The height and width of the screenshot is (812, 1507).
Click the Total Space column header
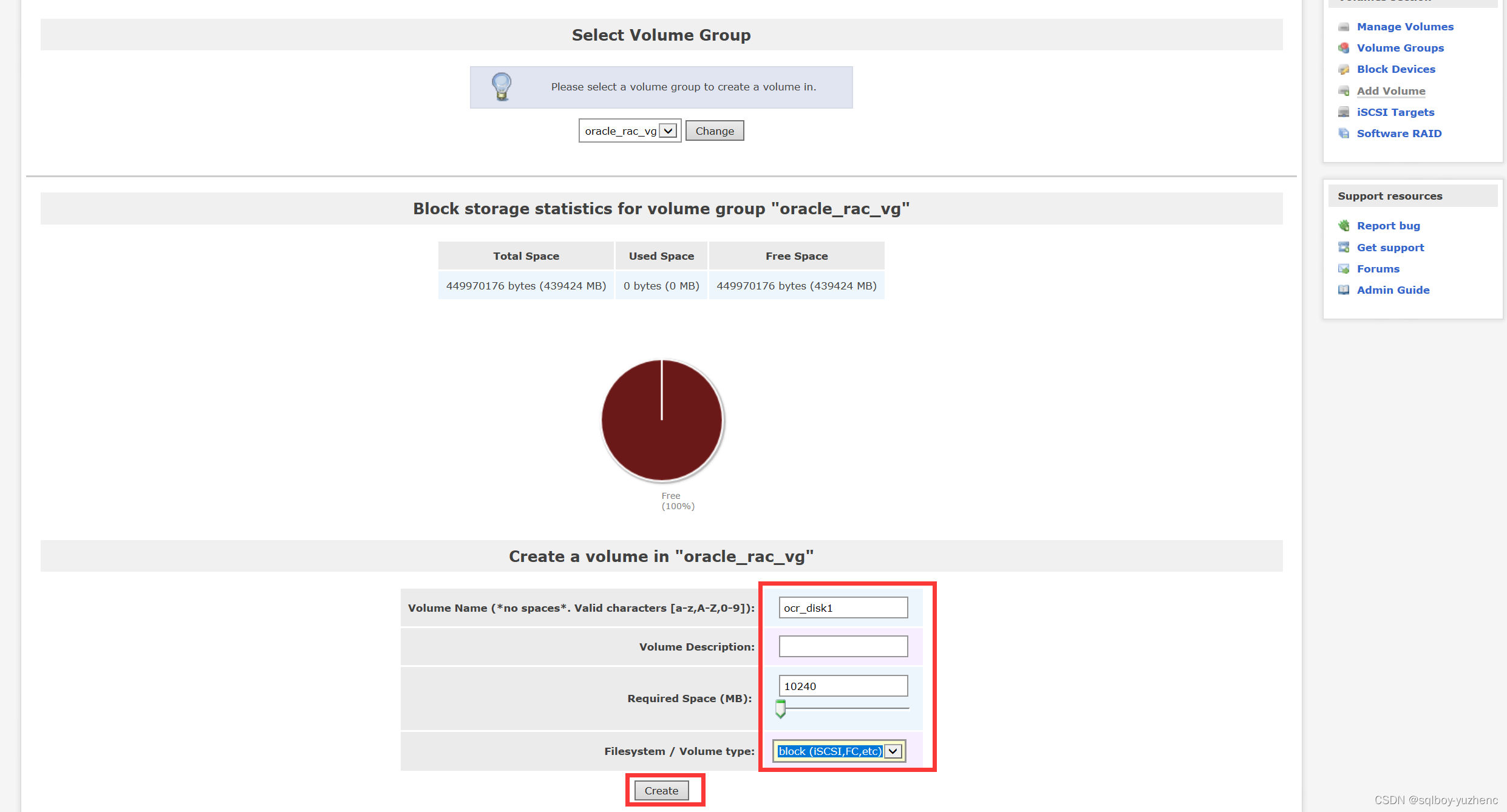tap(526, 256)
